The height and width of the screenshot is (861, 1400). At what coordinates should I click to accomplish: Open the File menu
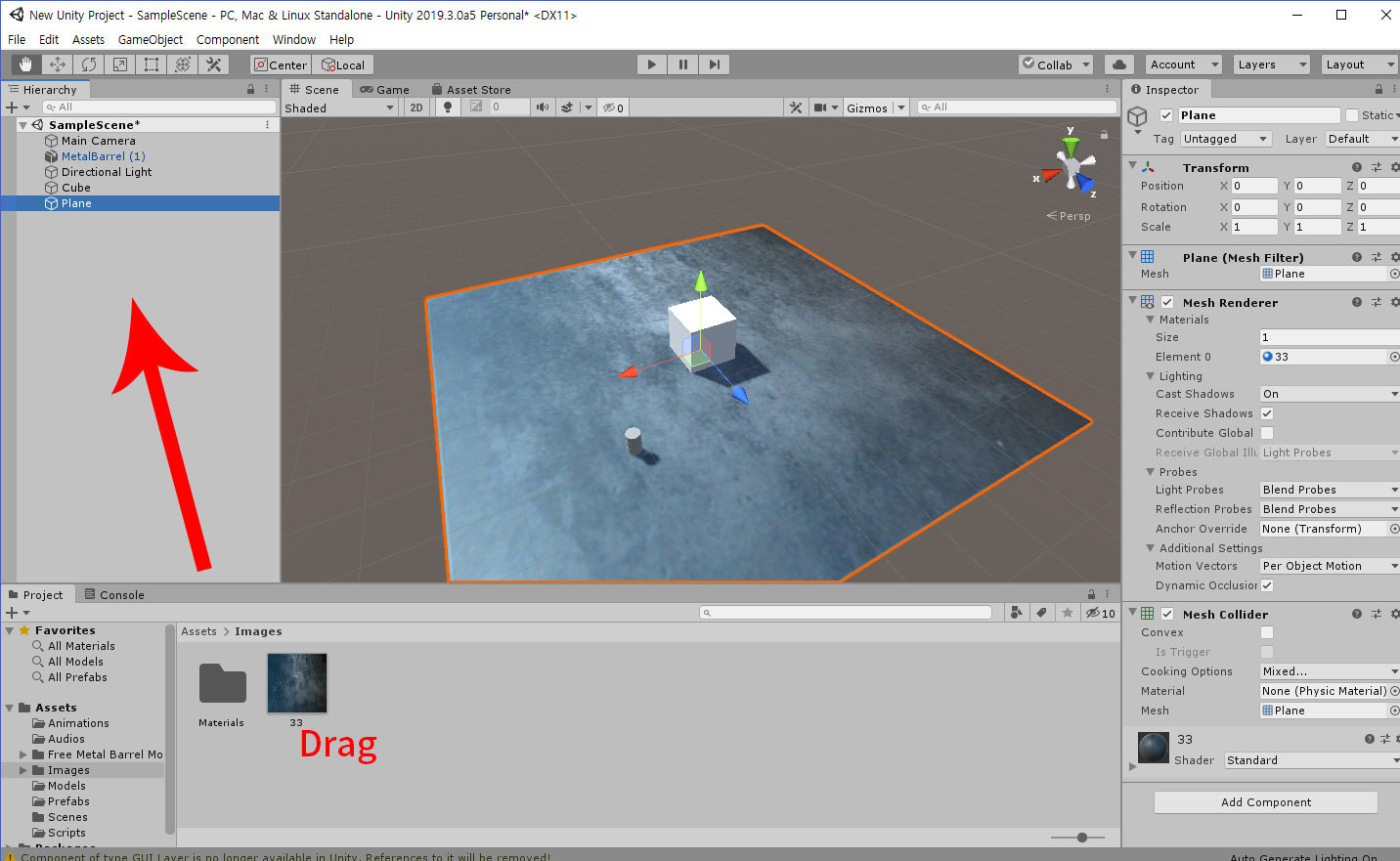[17, 39]
